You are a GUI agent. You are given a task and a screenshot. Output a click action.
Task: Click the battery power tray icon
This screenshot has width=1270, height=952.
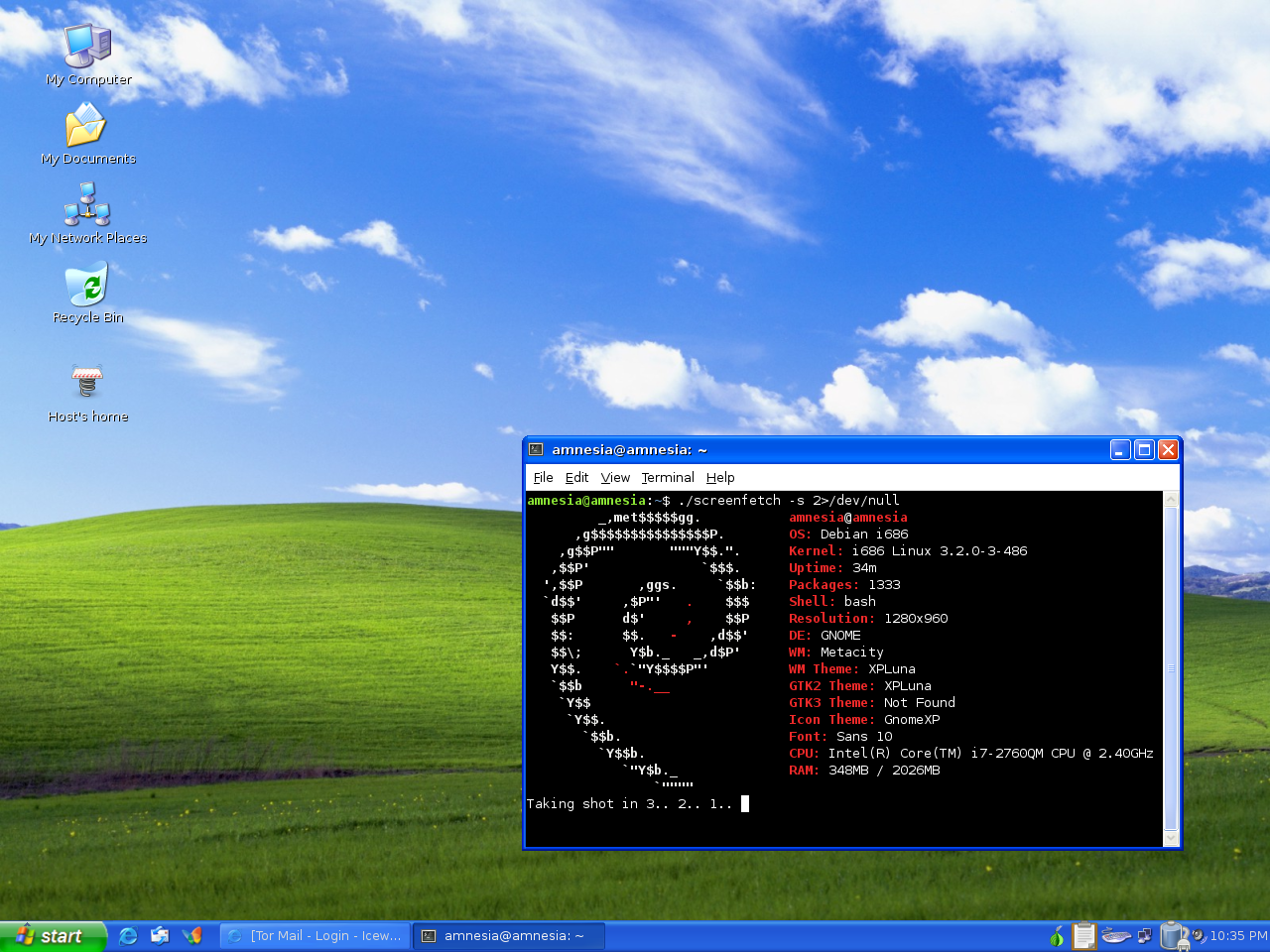click(x=1173, y=935)
